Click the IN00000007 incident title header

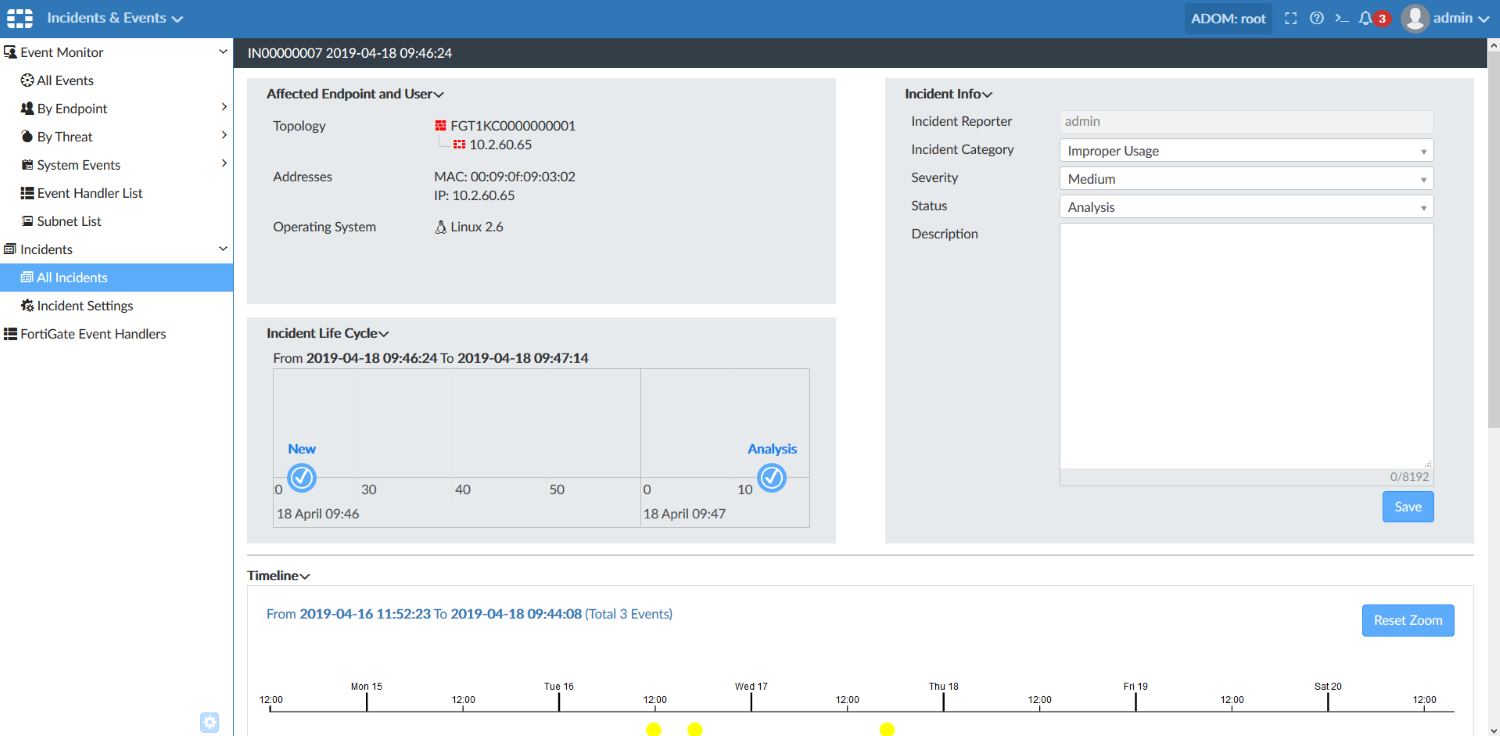click(349, 53)
